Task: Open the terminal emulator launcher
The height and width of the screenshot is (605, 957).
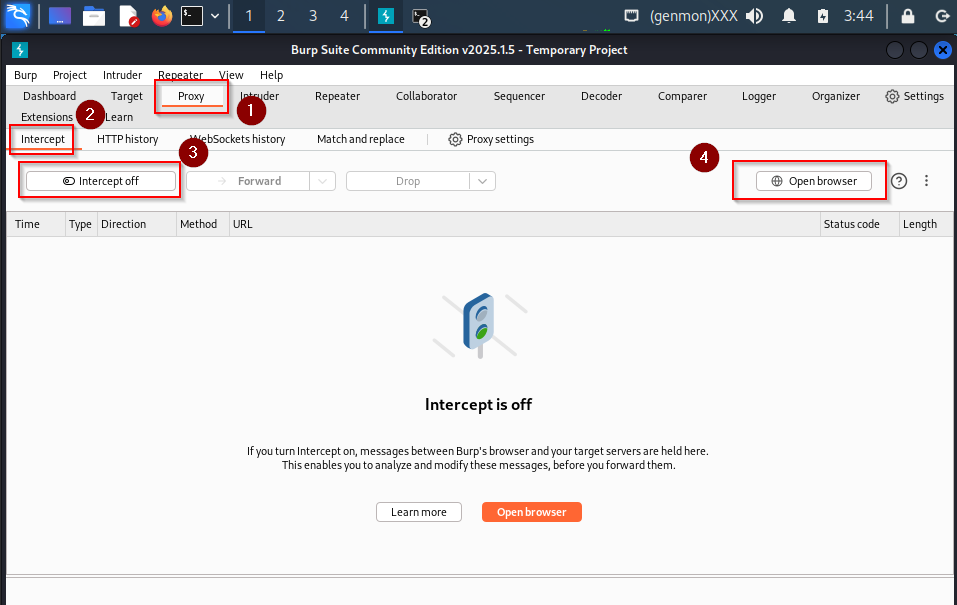Action: pyautogui.click(x=192, y=16)
